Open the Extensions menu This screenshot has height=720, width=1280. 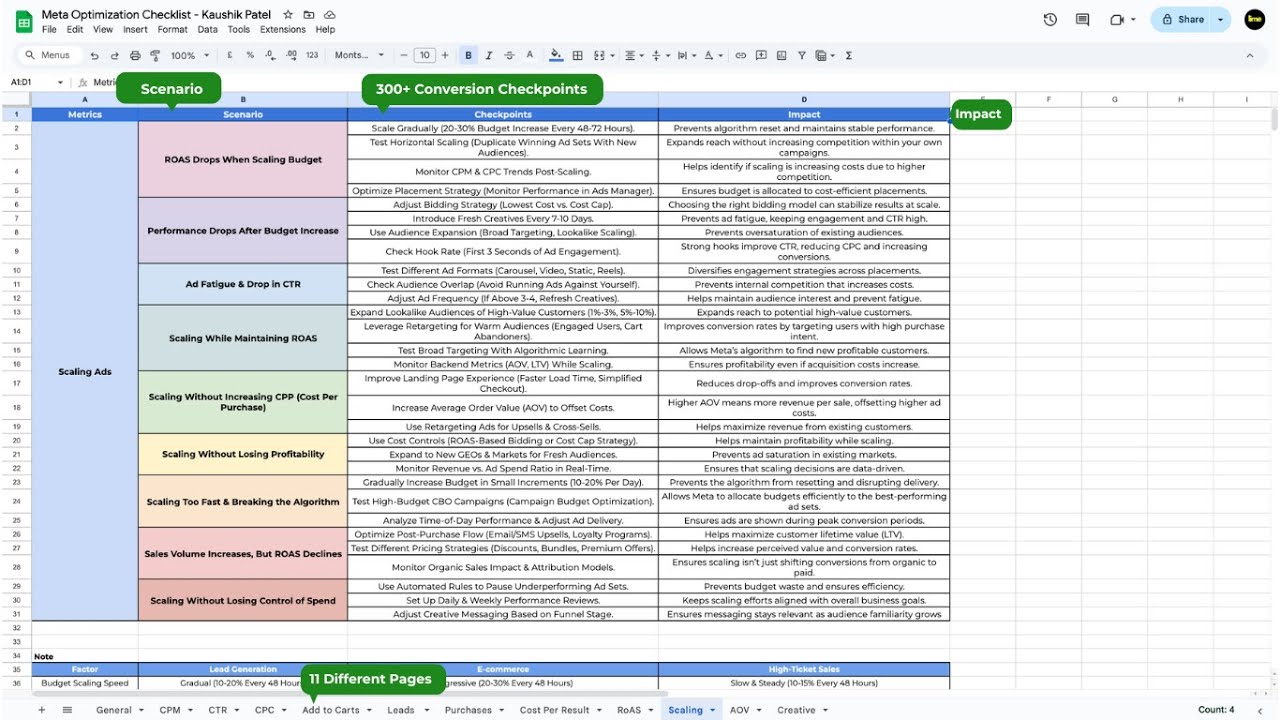(283, 30)
